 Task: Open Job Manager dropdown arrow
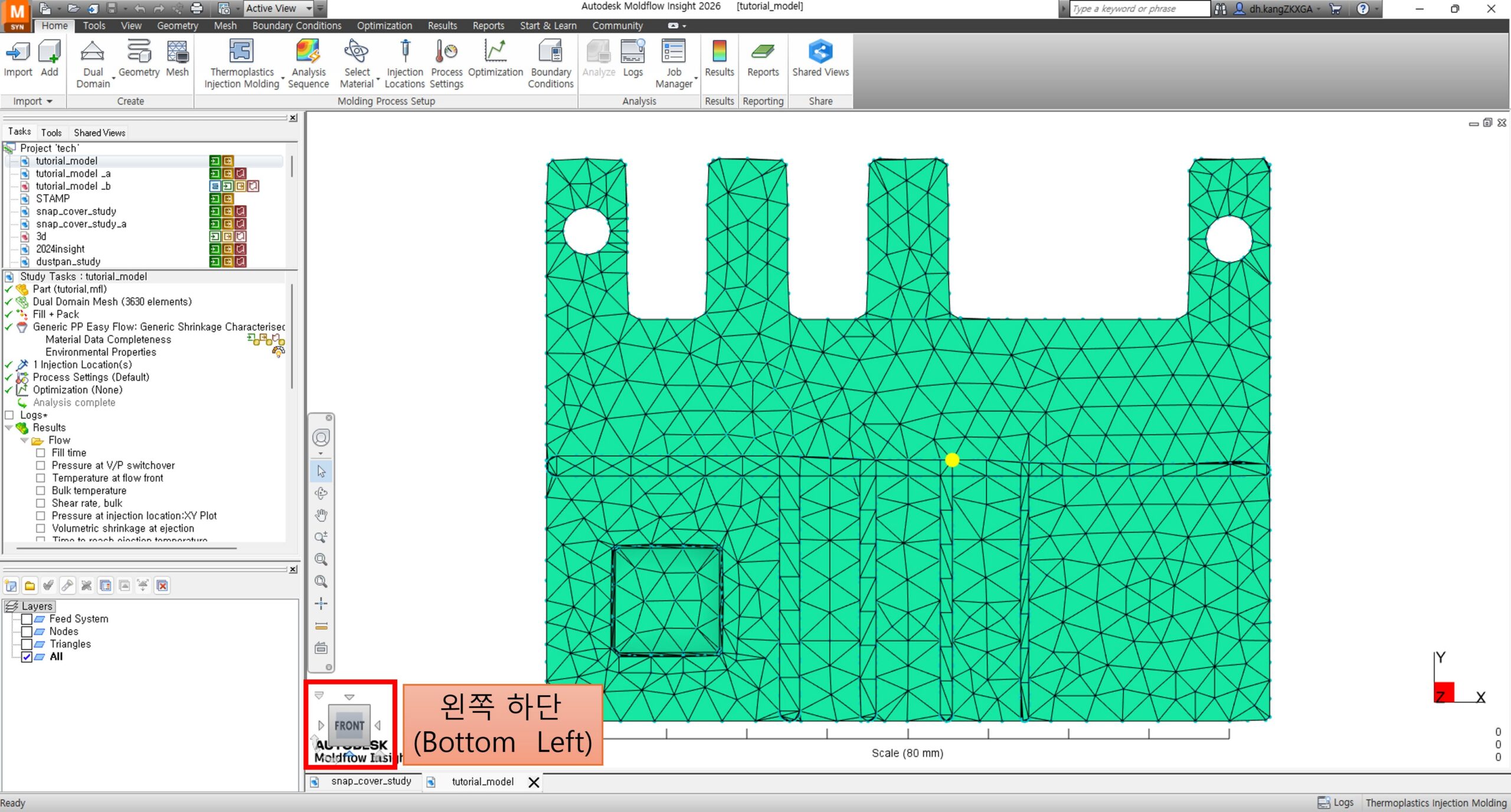click(696, 78)
